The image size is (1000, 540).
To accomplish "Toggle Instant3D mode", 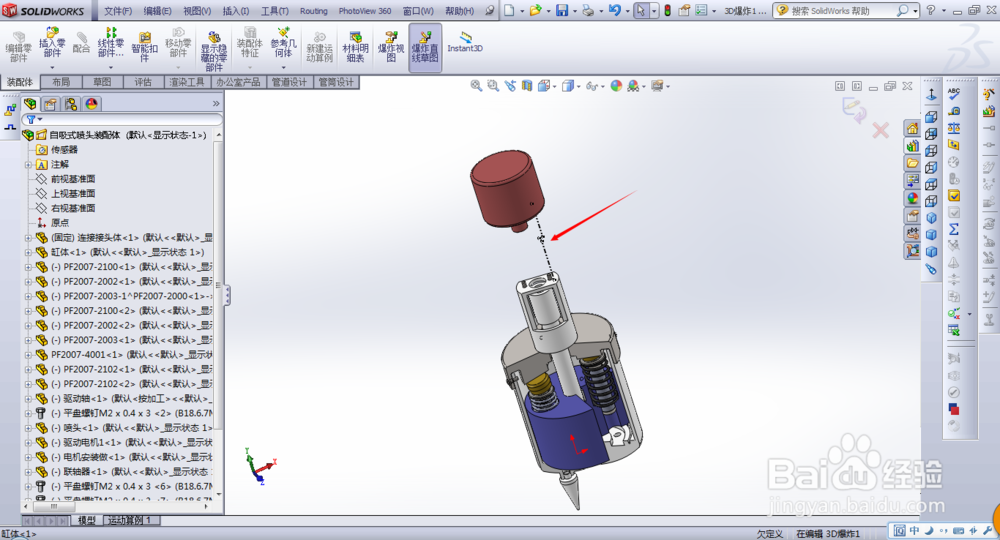I will (x=465, y=42).
